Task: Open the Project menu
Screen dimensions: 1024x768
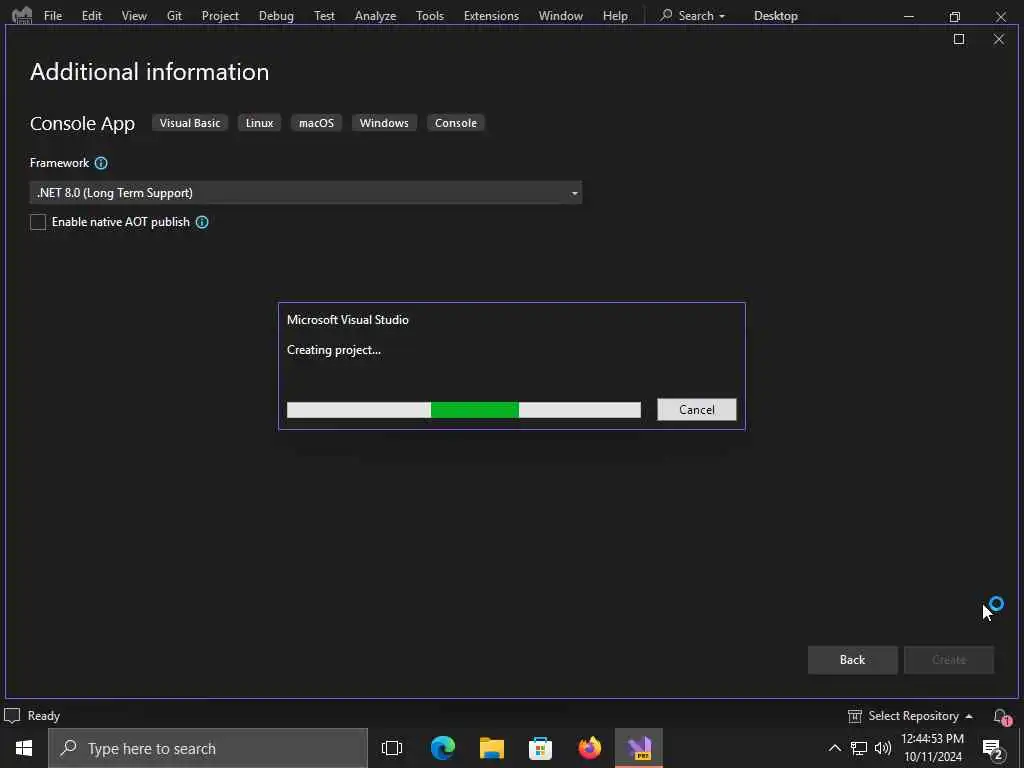Action: 220,16
